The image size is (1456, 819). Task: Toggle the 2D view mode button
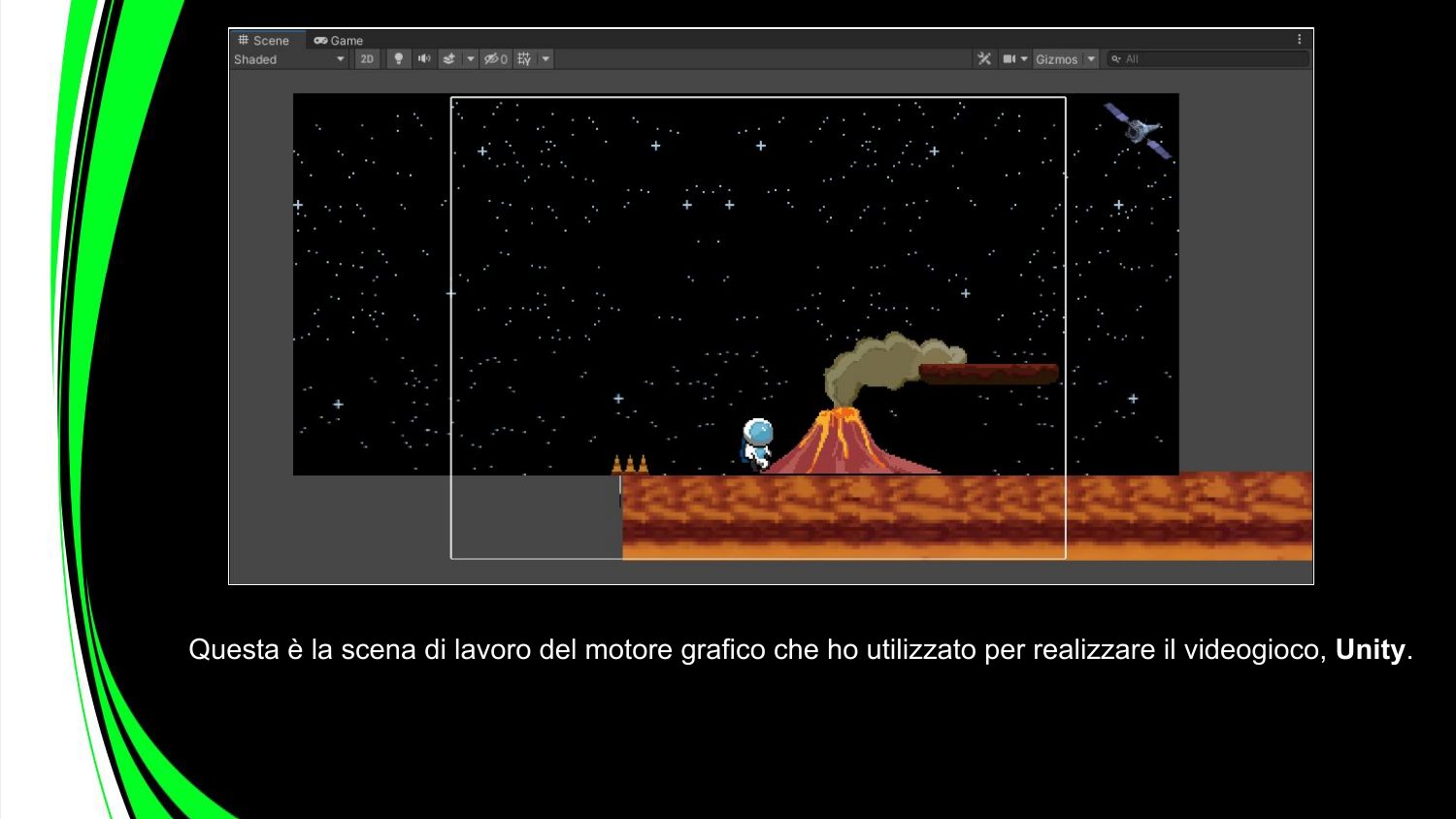click(367, 59)
